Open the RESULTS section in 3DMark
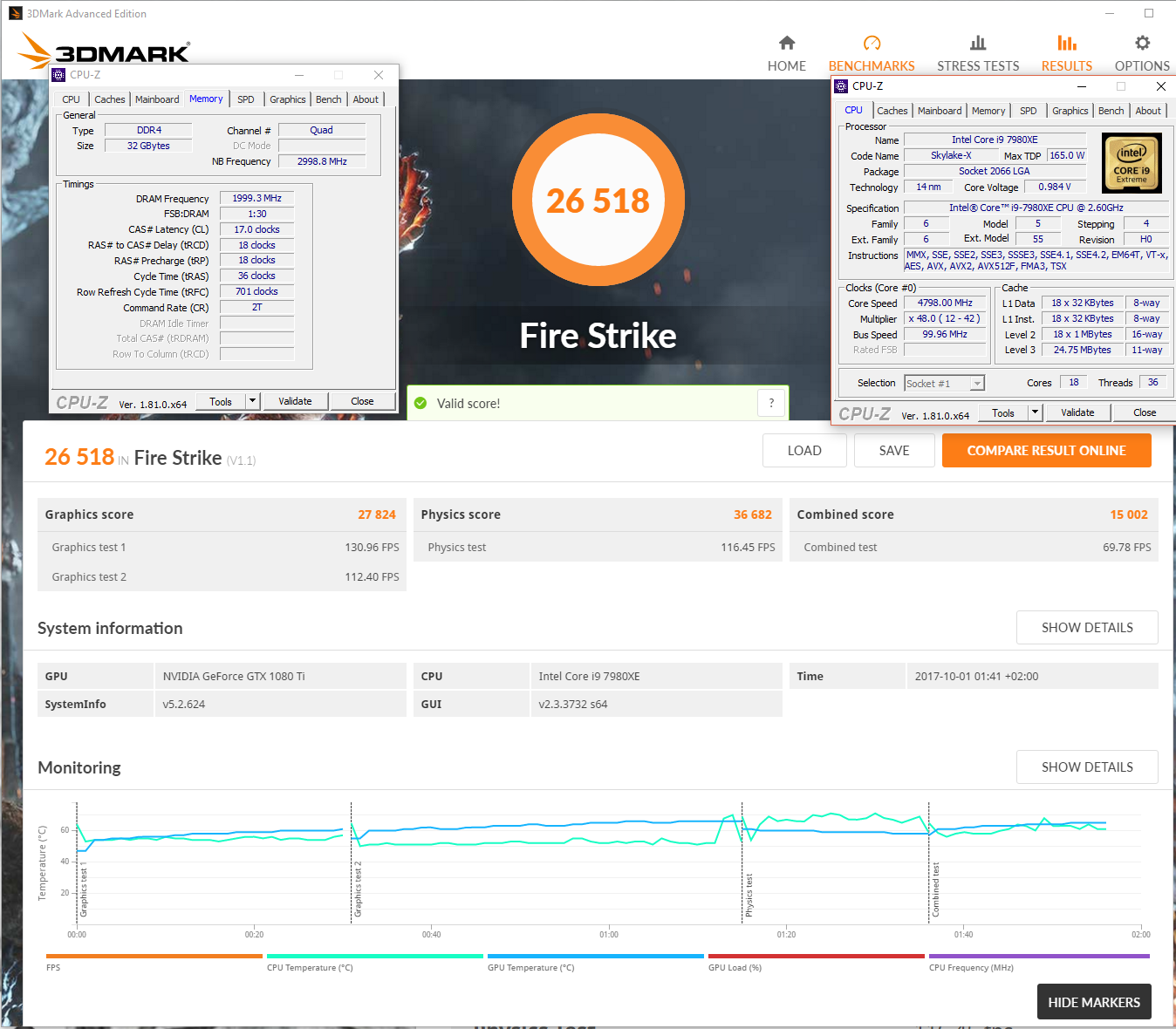 pyautogui.click(x=1066, y=54)
